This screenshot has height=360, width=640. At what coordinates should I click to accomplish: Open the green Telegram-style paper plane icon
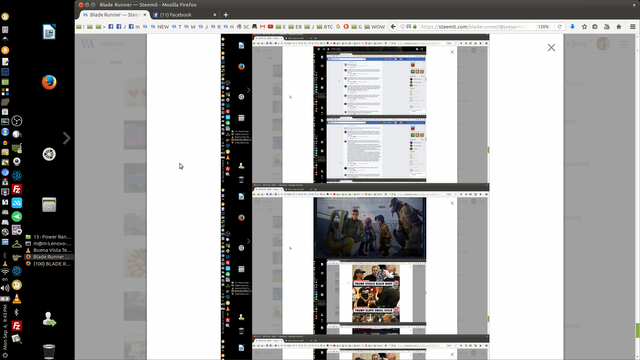point(17,217)
